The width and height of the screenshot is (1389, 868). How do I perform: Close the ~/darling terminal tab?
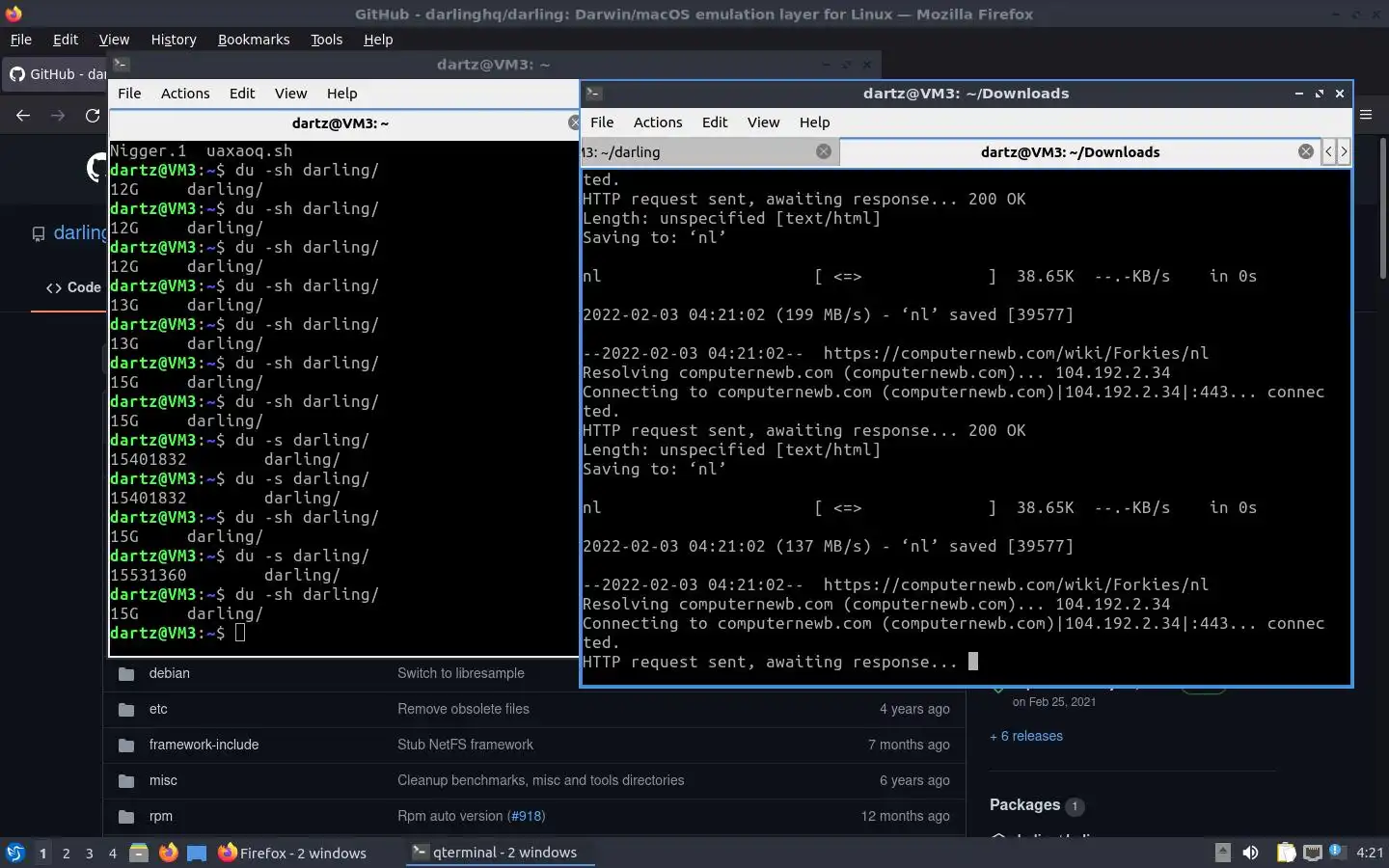tap(824, 151)
